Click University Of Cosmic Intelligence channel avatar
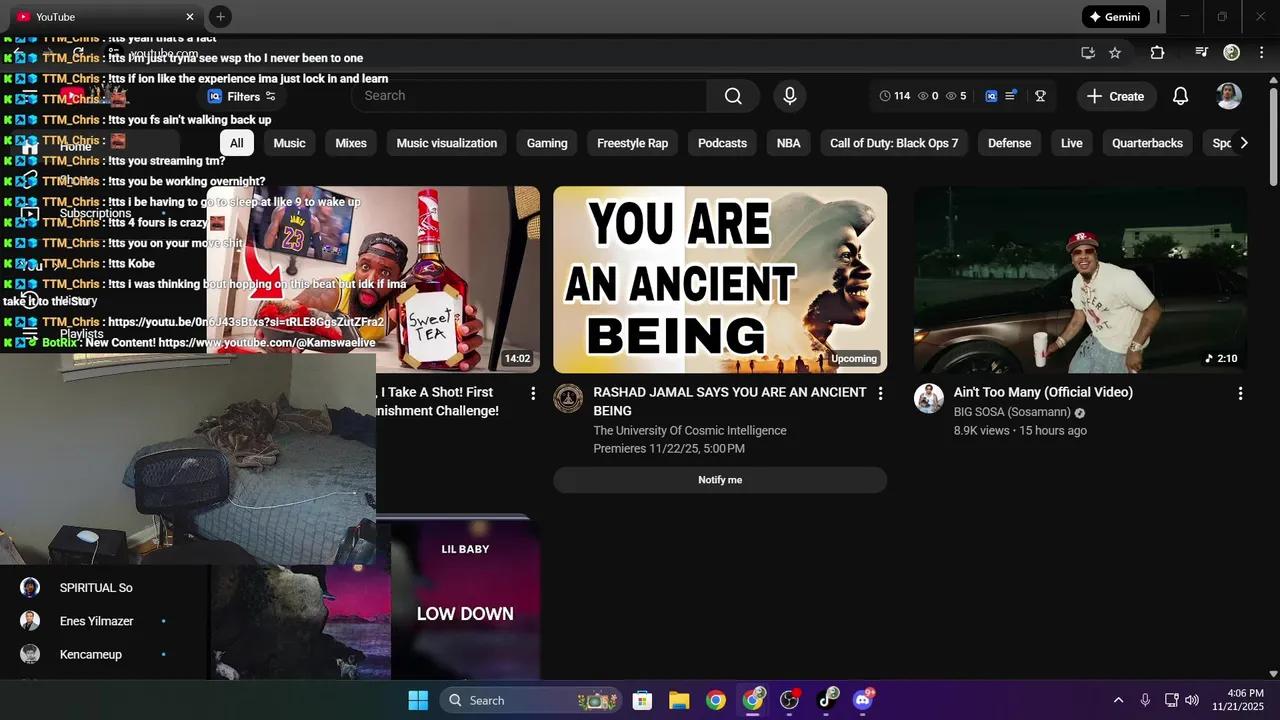Screen dimensions: 1280x720 [568, 398]
